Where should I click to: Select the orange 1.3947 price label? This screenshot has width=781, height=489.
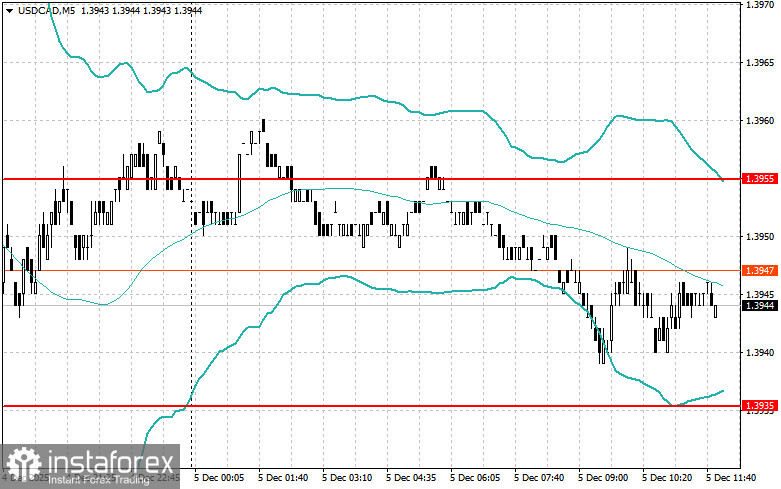click(760, 270)
